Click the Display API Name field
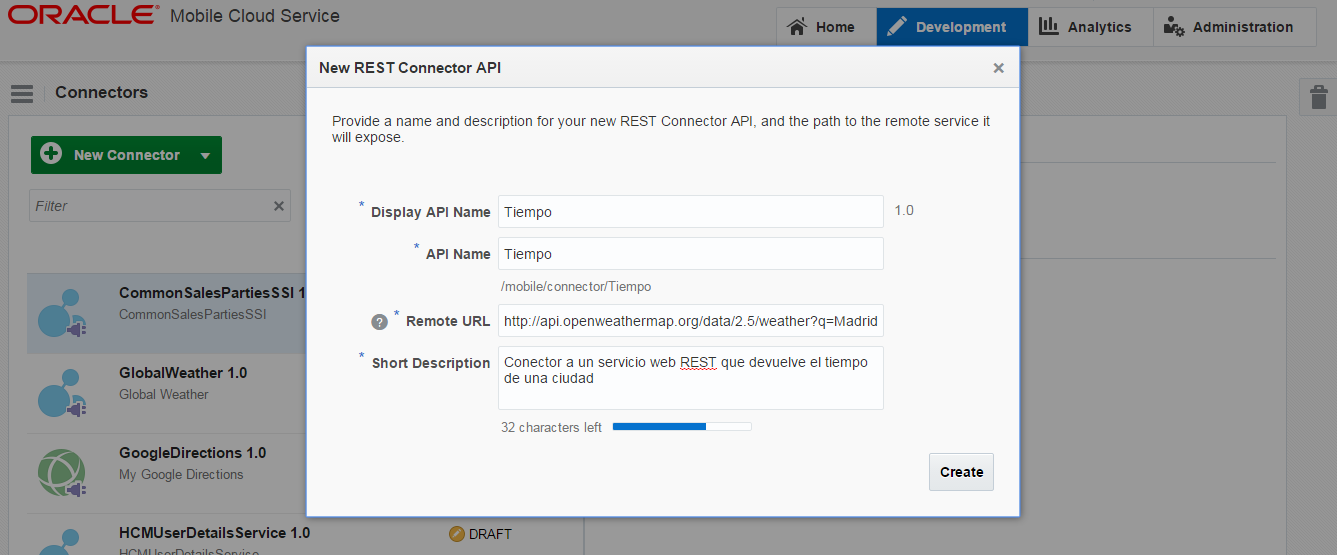Screen dimensions: 1337x555 [691, 212]
